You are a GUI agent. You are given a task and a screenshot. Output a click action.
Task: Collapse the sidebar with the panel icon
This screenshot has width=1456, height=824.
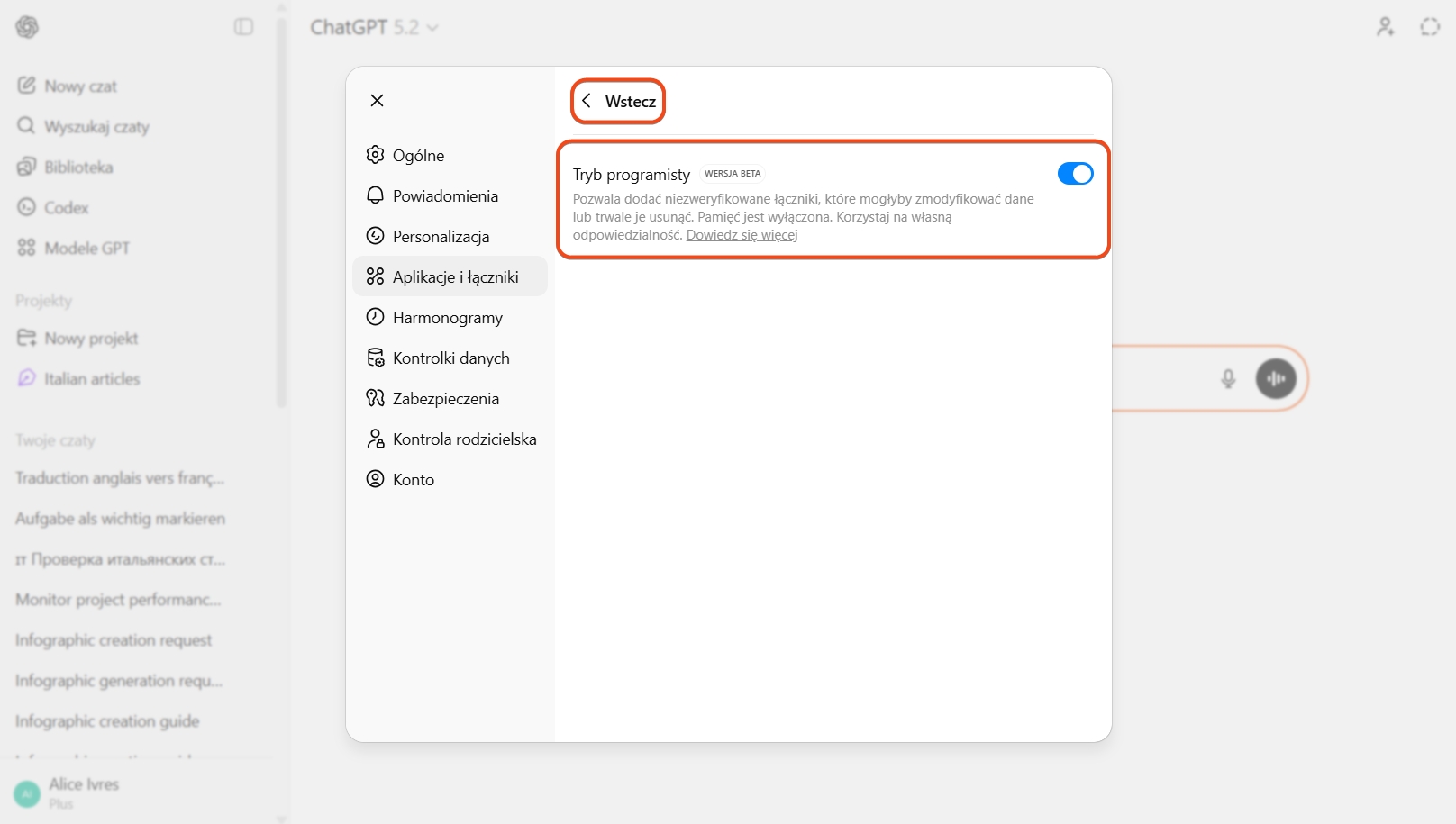pyautogui.click(x=243, y=27)
